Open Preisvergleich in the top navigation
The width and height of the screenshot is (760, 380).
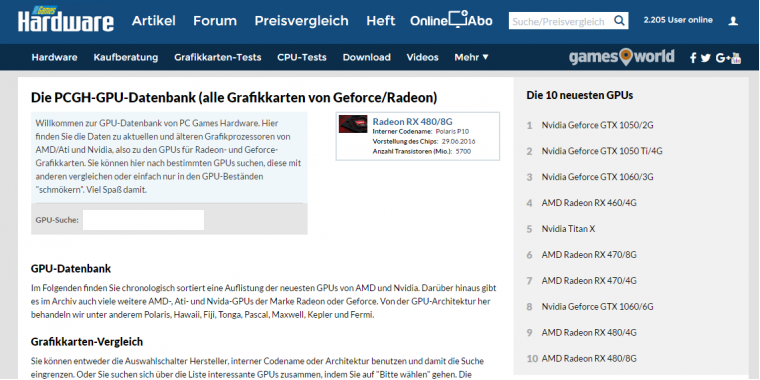click(301, 21)
